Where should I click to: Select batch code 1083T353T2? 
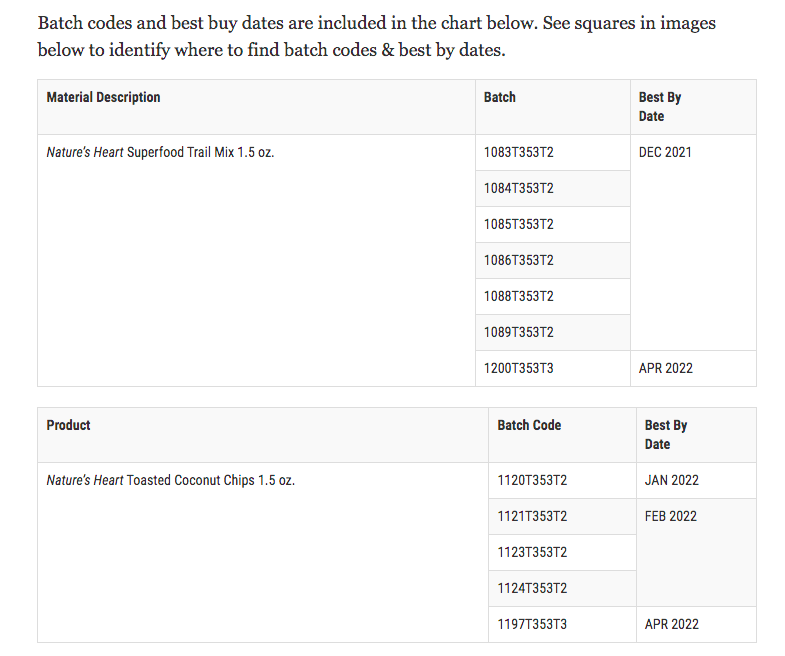tap(519, 152)
